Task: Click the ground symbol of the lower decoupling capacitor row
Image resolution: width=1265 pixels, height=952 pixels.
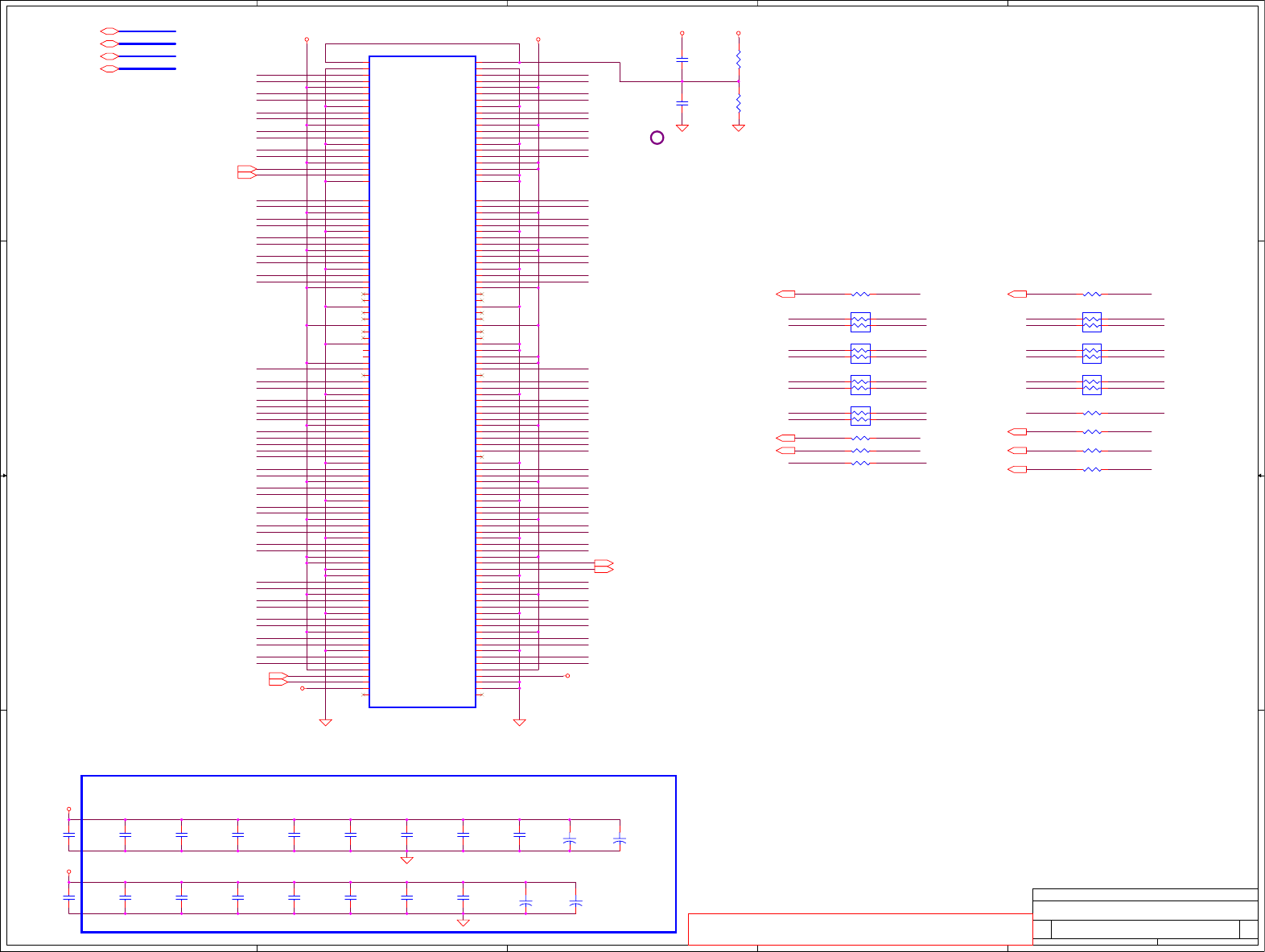Action: (x=464, y=923)
